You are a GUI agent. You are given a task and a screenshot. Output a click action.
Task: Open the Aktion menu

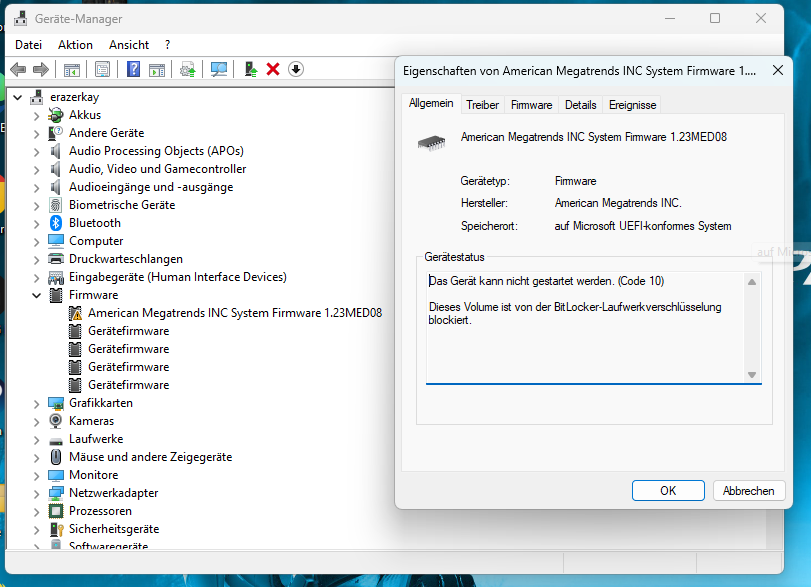point(75,45)
